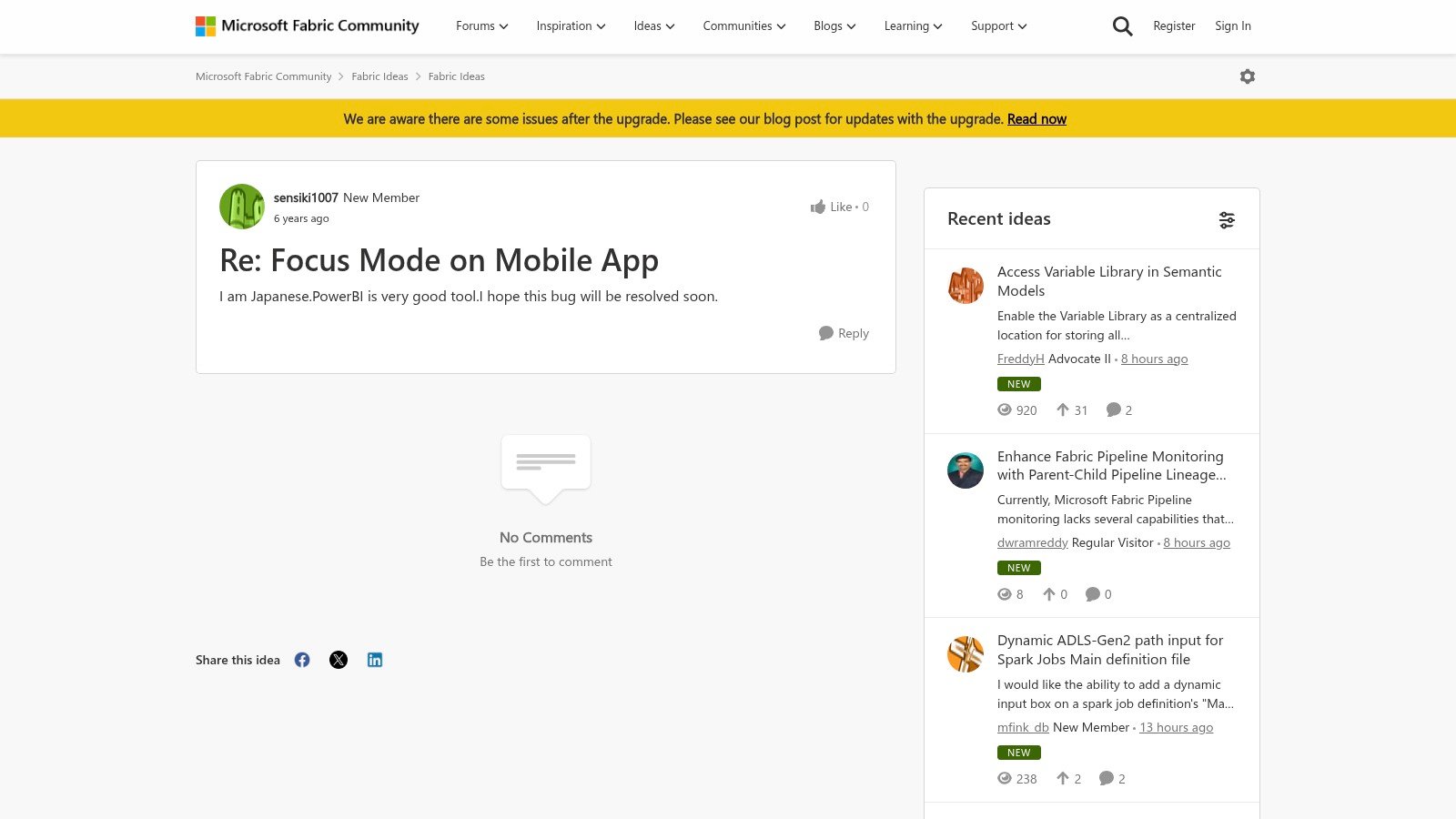Screen dimensions: 1456x819
Task: Expand the Ideas dropdown menu
Action: 654,26
